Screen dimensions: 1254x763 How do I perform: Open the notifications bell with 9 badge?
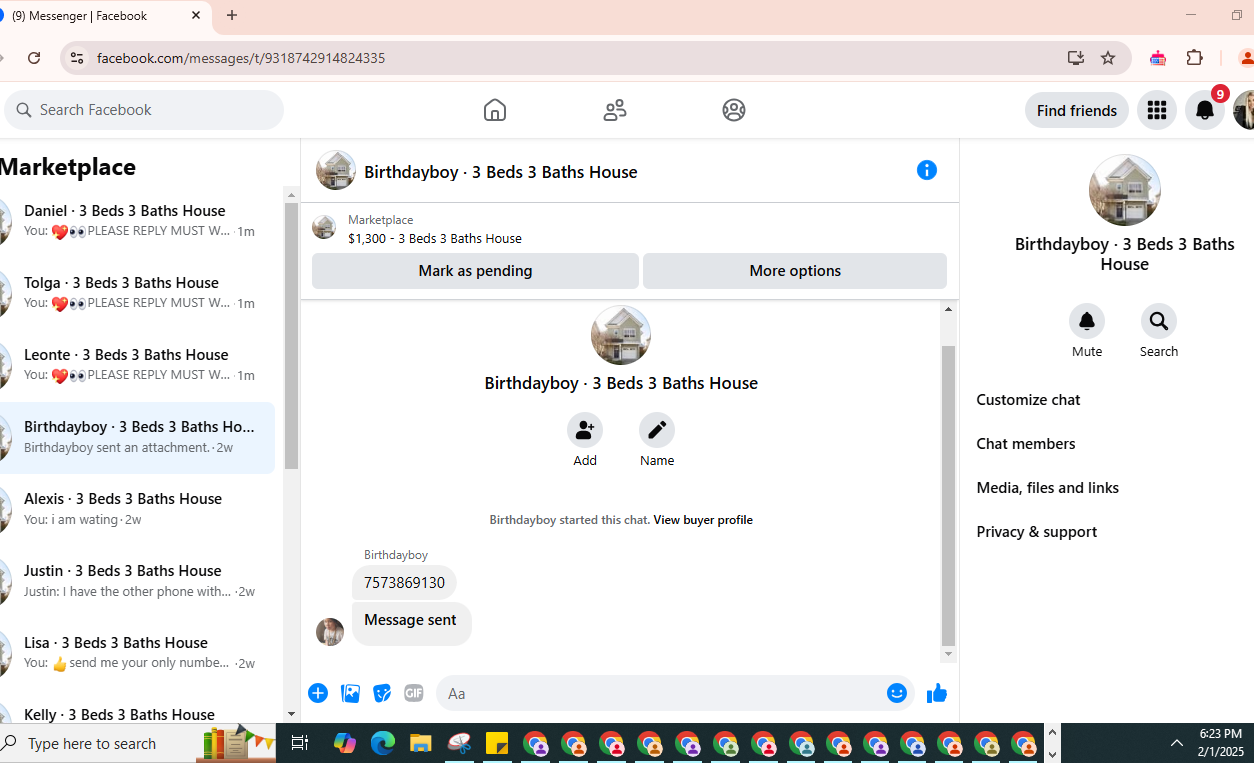[x=1205, y=110]
